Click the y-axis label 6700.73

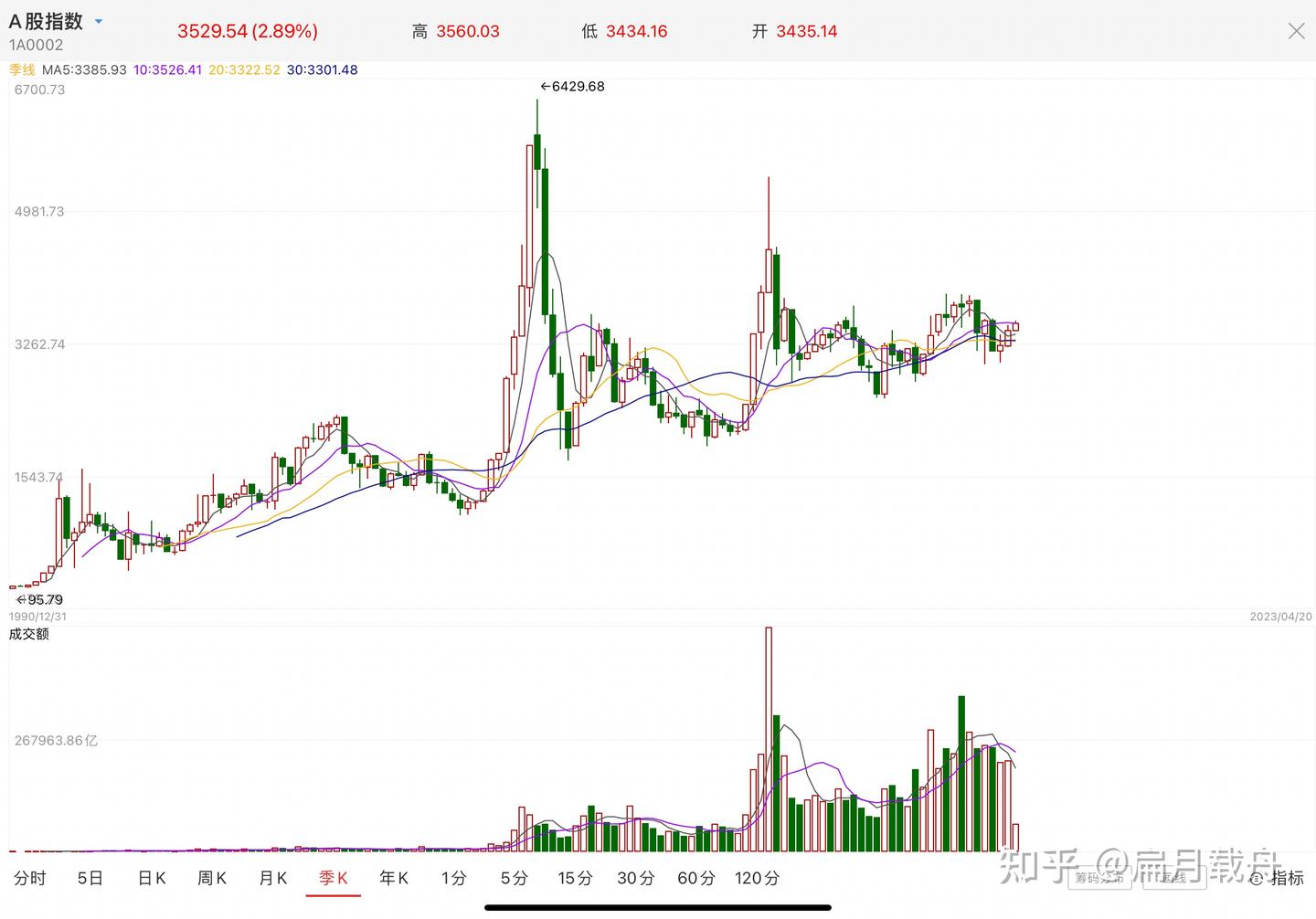coord(39,90)
